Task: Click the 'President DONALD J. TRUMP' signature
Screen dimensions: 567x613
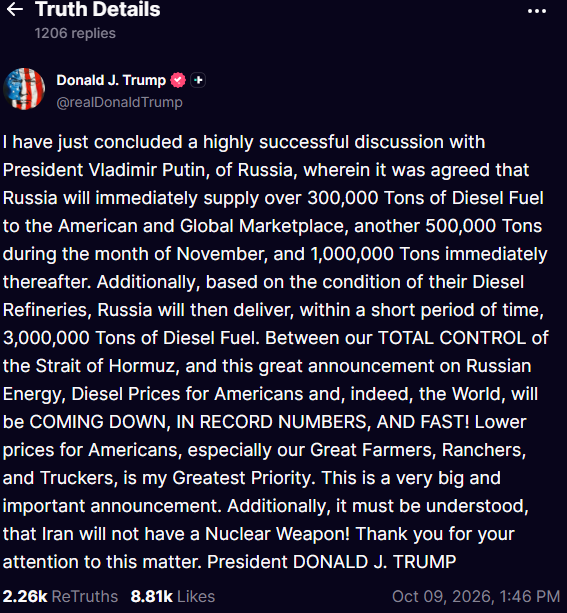Action: (332, 562)
